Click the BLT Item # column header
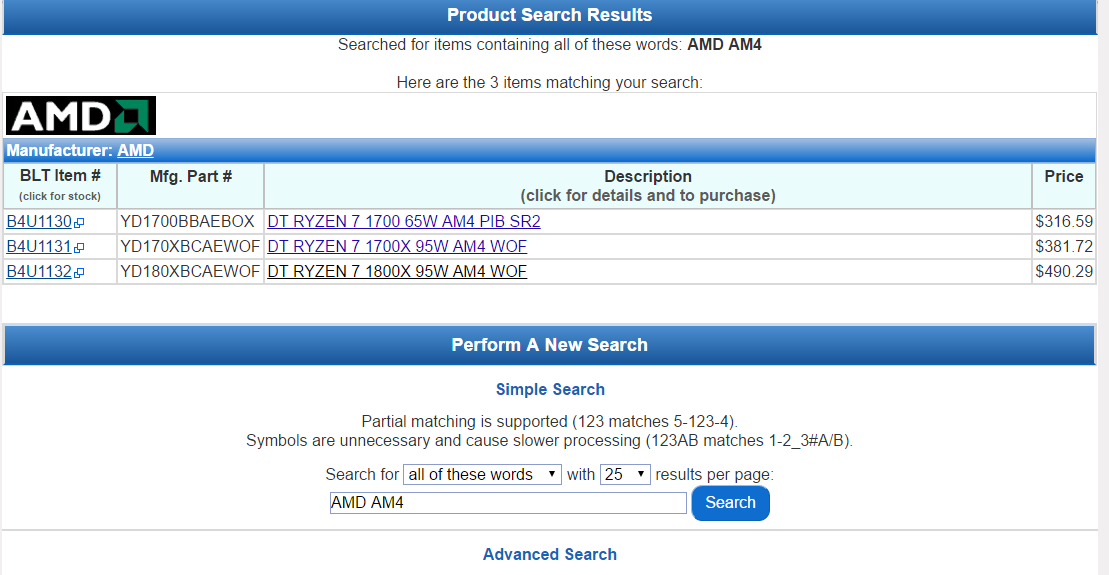 tap(60, 185)
